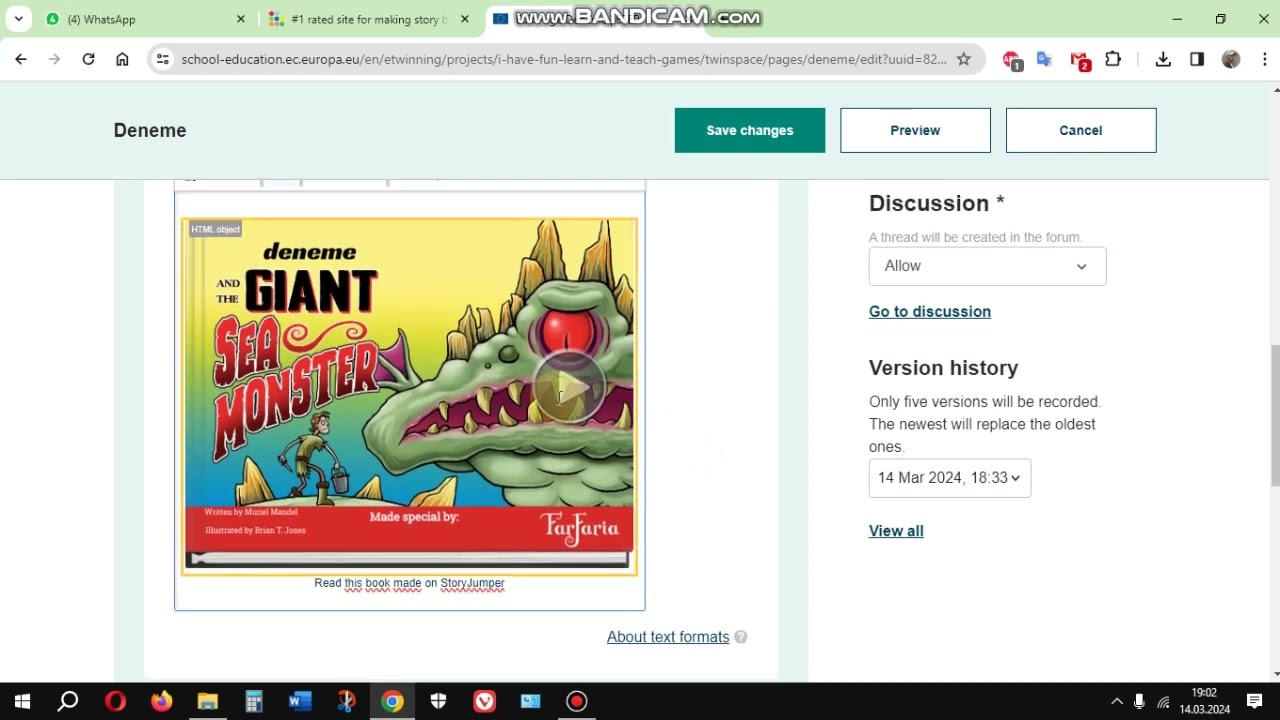Open the Bandicam recorder taskbar icon
The width and height of the screenshot is (1280, 720).
(x=577, y=701)
